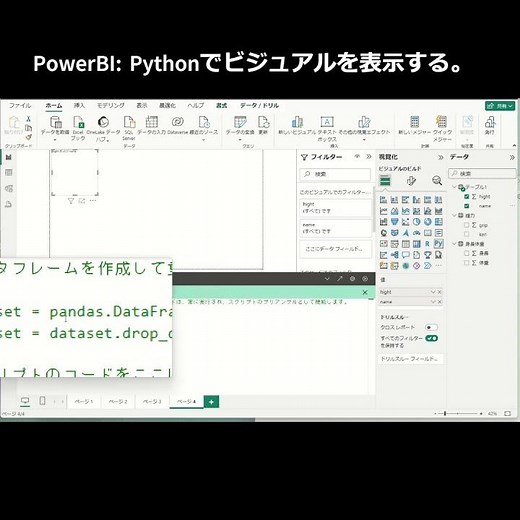520x520 pixels.
Task: Select the Funnel chart visual icon
Action: [x=394, y=222]
